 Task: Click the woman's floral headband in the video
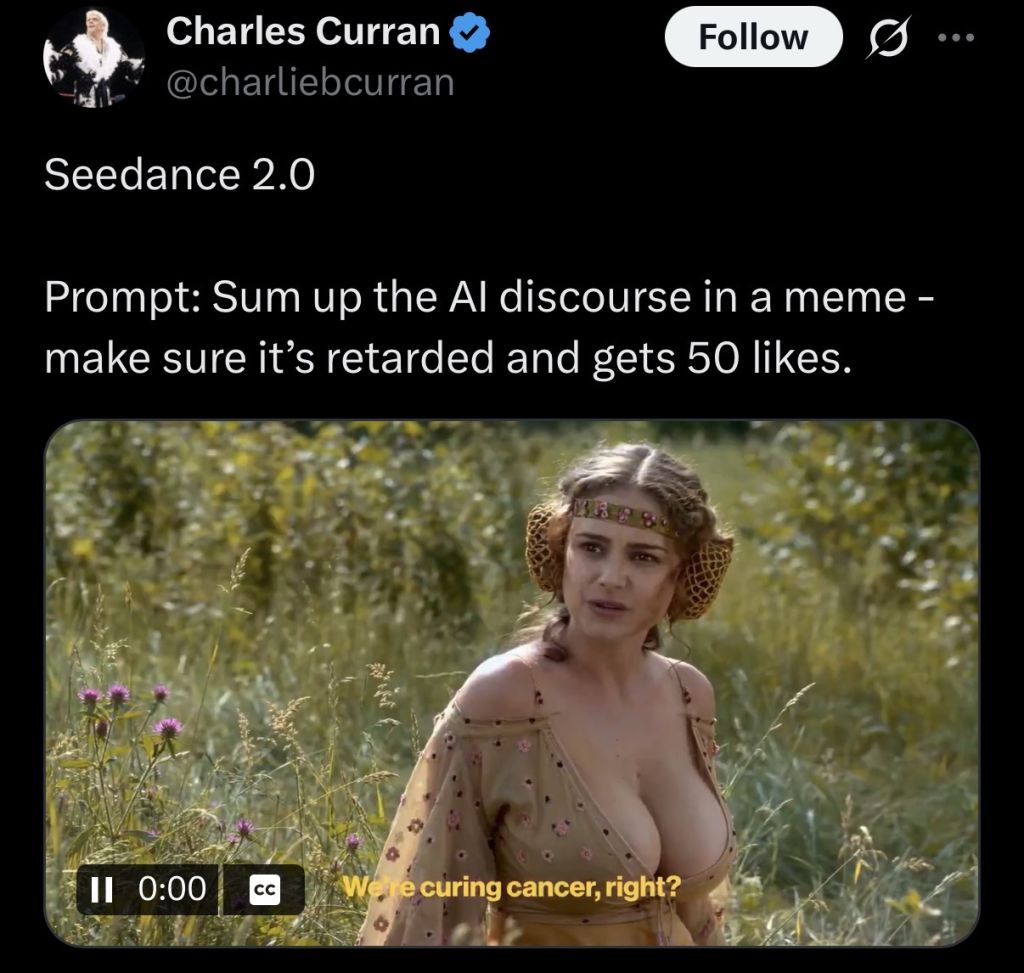click(622, 517)
